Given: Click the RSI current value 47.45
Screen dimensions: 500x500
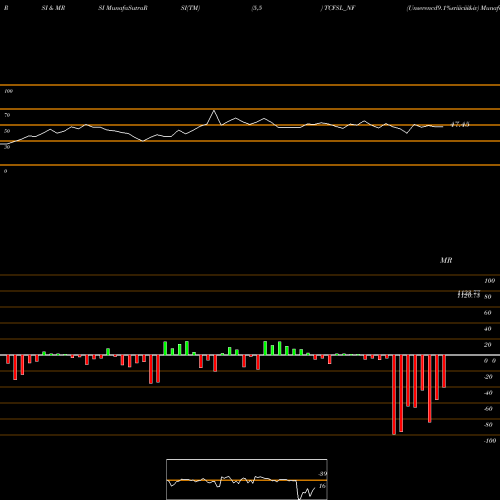Looking at the screenshot, I should (x=460, y=124).
